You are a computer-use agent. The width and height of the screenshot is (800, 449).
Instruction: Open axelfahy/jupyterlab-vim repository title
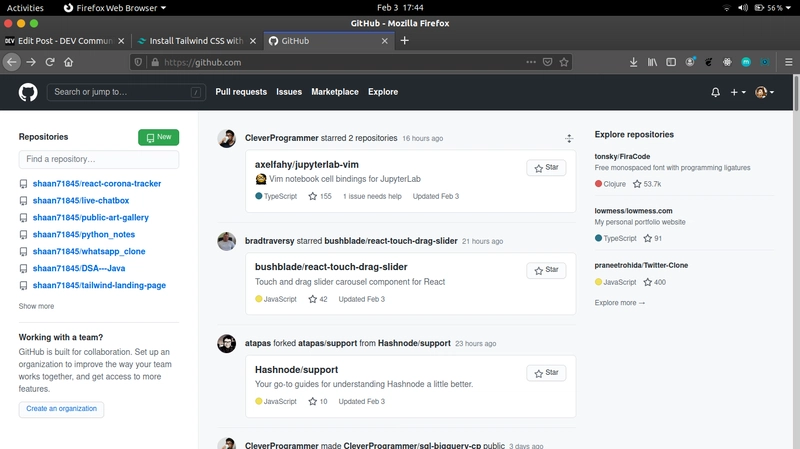click(307, 165)
